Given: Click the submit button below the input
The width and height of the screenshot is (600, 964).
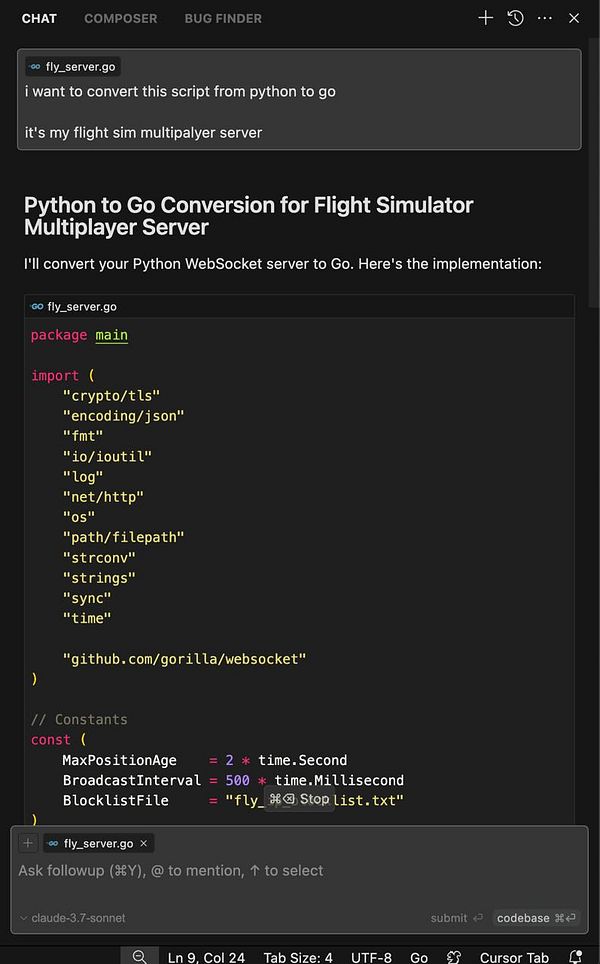Looking at the screenshot, I should pos(448,917).
